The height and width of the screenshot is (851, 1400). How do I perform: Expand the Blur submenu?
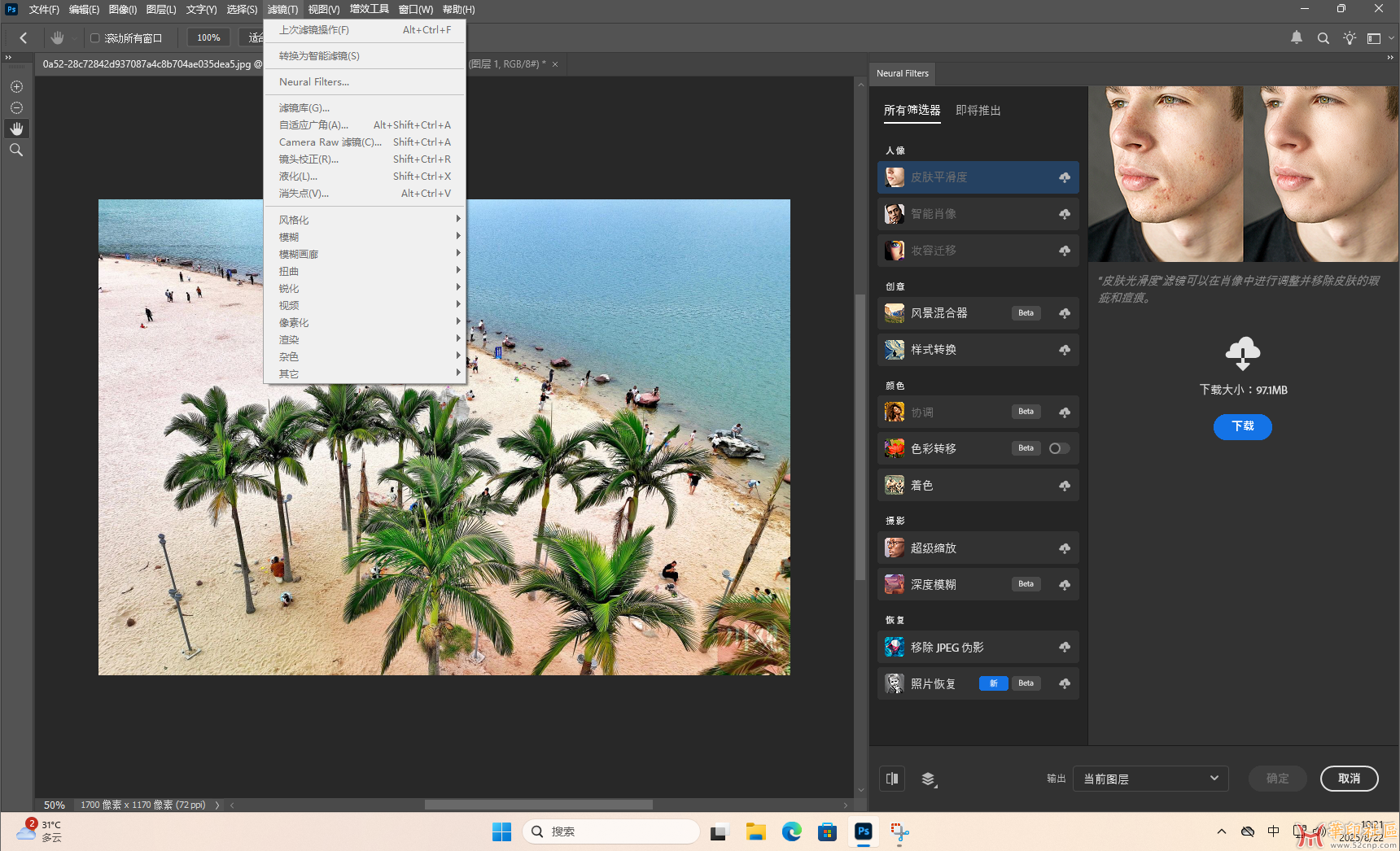(x=364, y=237)
